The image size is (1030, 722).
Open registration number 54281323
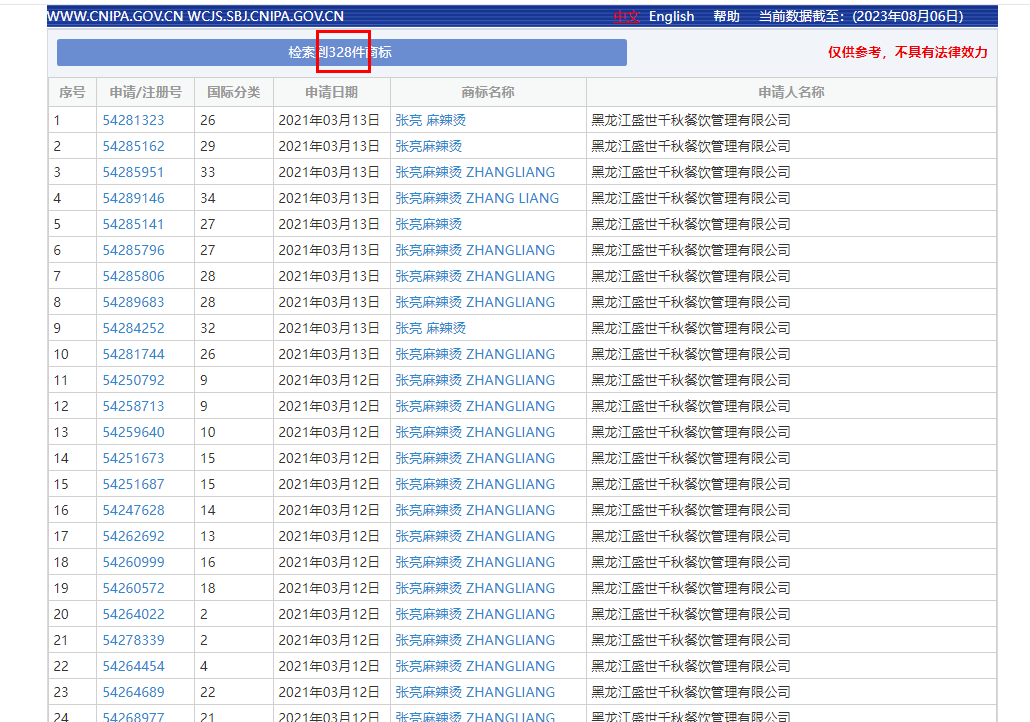coord(133,120)
